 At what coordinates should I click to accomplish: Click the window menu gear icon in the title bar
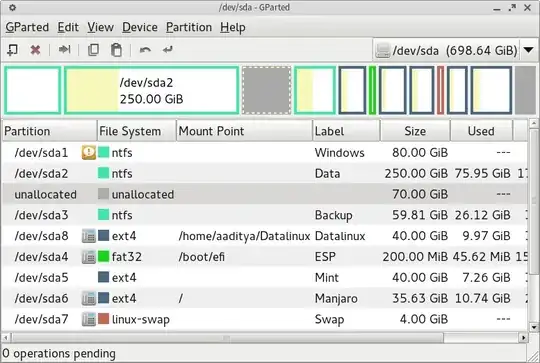[x=12, y=7]
